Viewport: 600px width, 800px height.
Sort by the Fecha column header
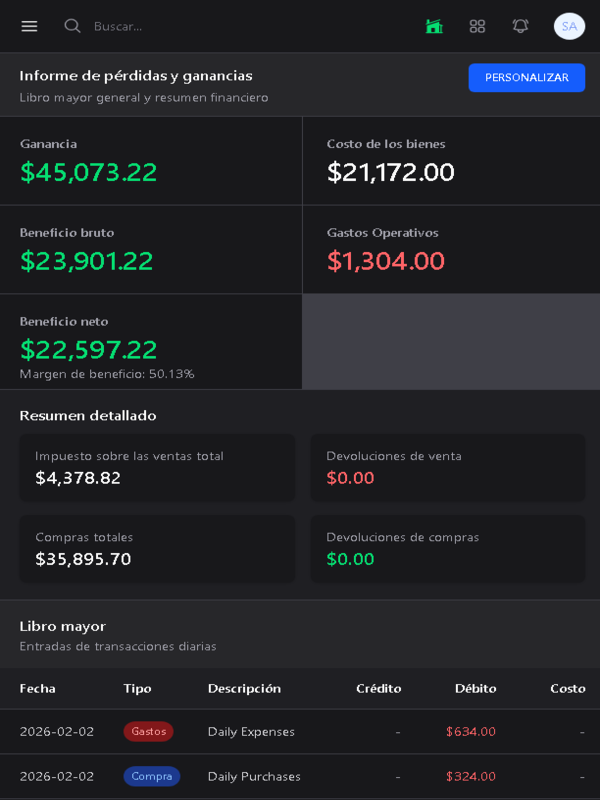tap(38, 689)
